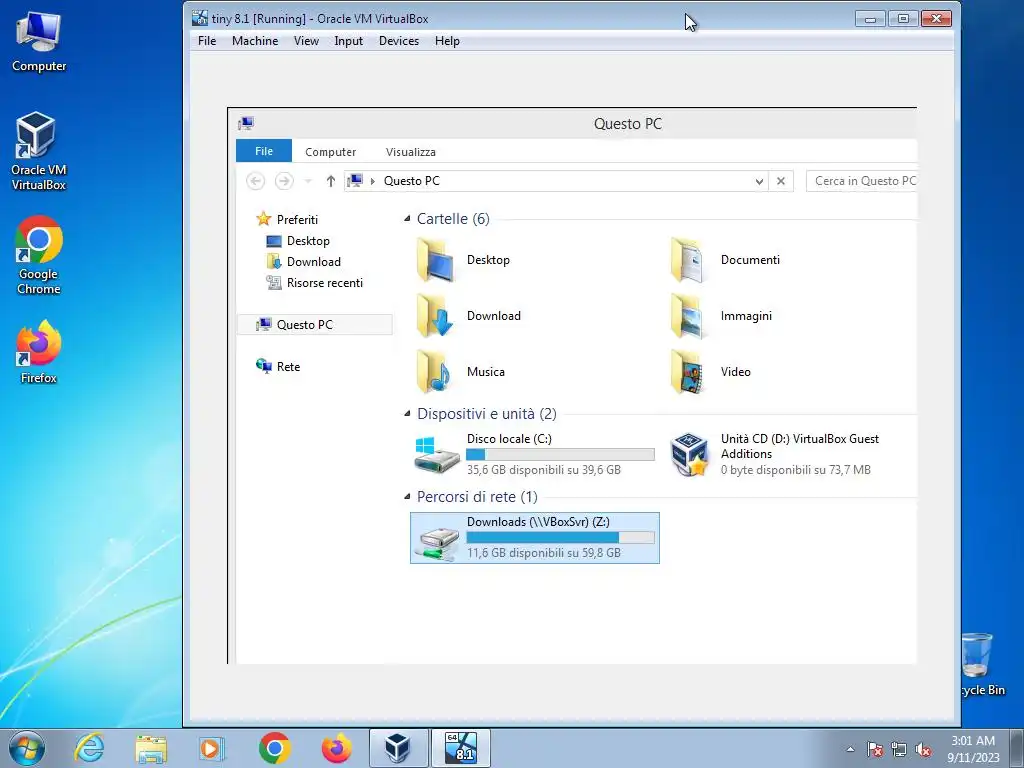This screenshot has height=768, width=1024.
Task: Open the VirtualBox View menu
Action: click(x=306, y=40)
